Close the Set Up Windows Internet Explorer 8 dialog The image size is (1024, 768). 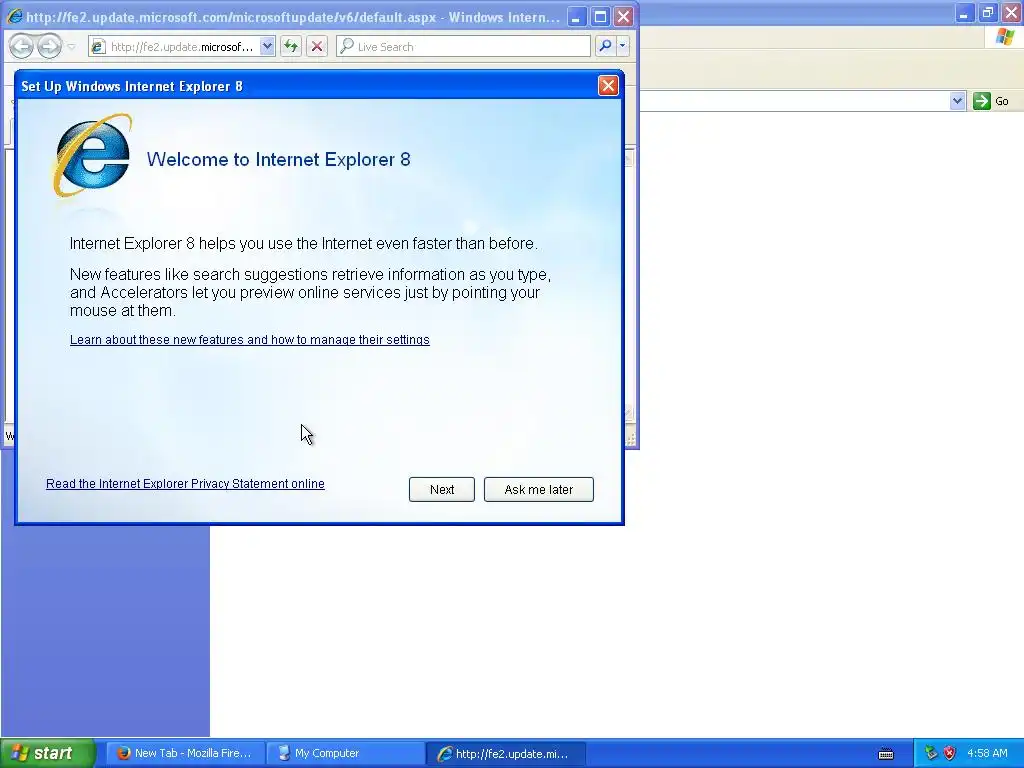608,86
